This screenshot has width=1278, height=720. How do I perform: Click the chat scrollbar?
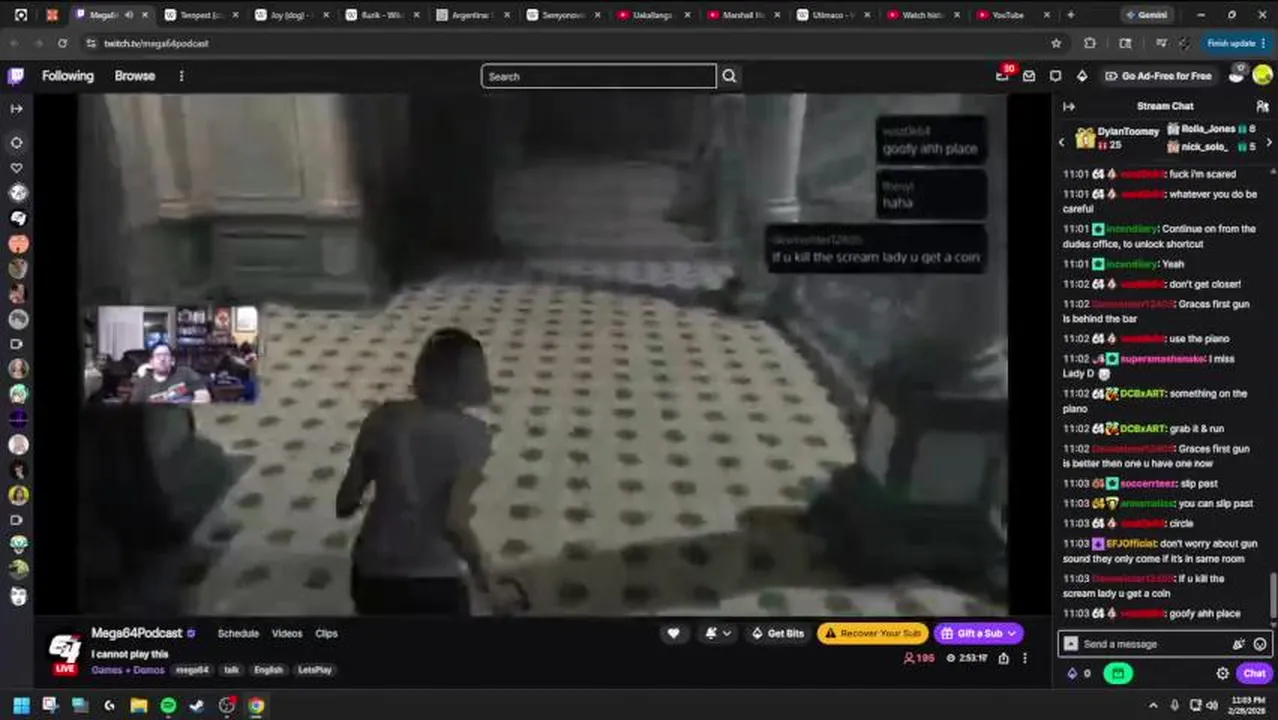1273,595
